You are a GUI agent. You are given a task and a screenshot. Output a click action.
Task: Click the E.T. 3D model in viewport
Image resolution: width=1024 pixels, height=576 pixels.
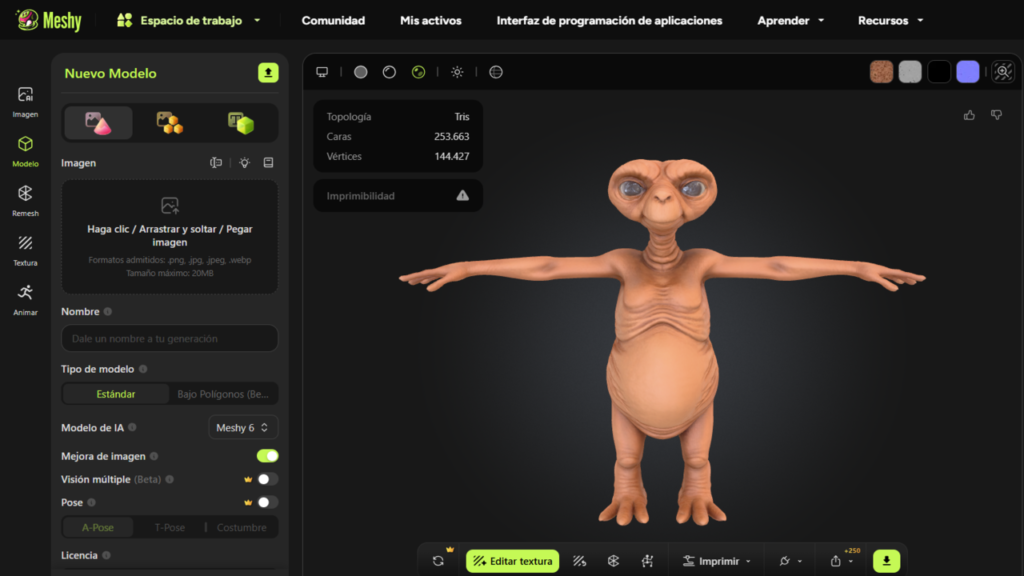[x=662, y=340]
